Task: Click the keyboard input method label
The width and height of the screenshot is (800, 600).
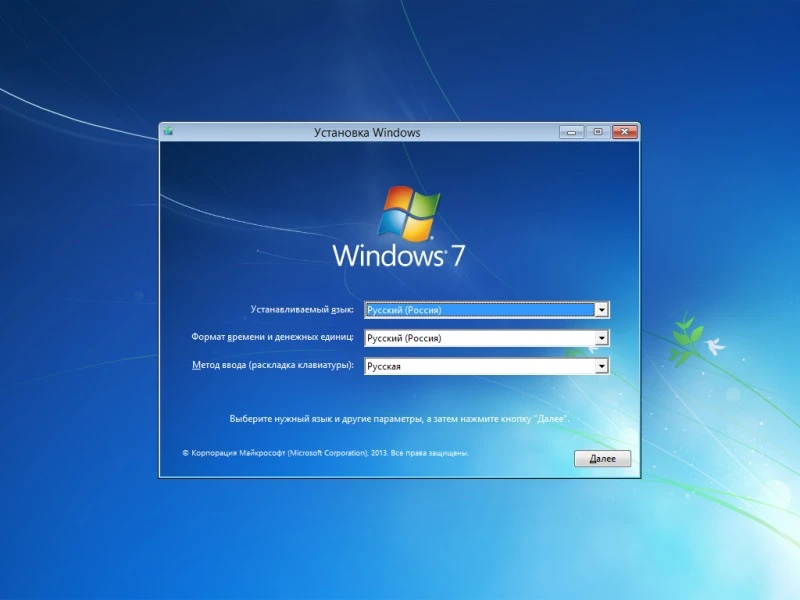Action: (x=276, y=366)
